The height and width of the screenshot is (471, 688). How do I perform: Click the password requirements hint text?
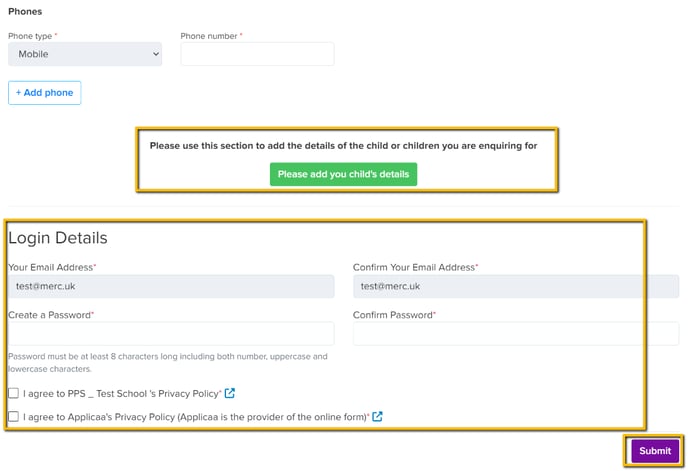click(x=168, y=363)
